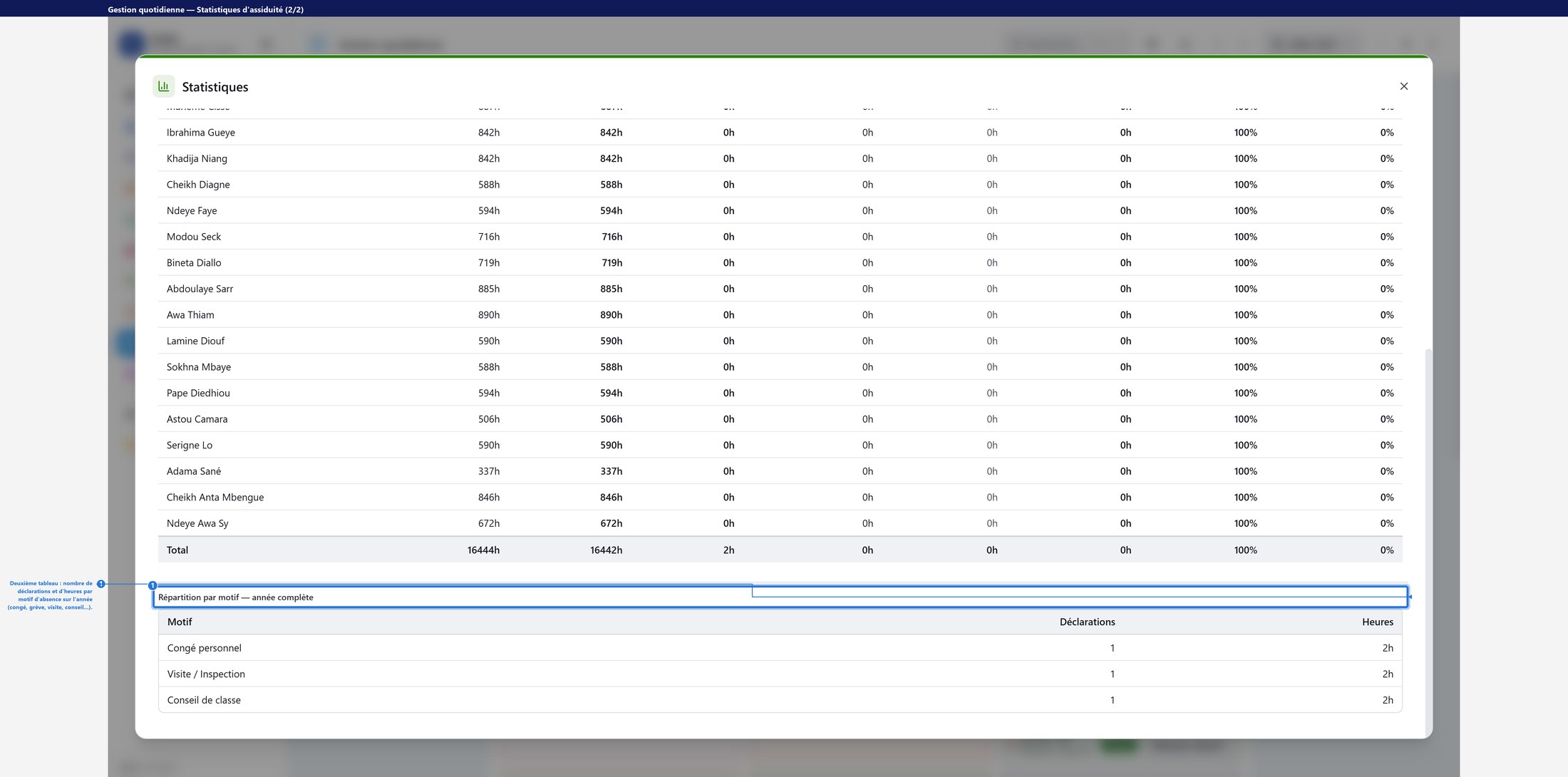Select the Congé personnel row

tap(780, 648)
